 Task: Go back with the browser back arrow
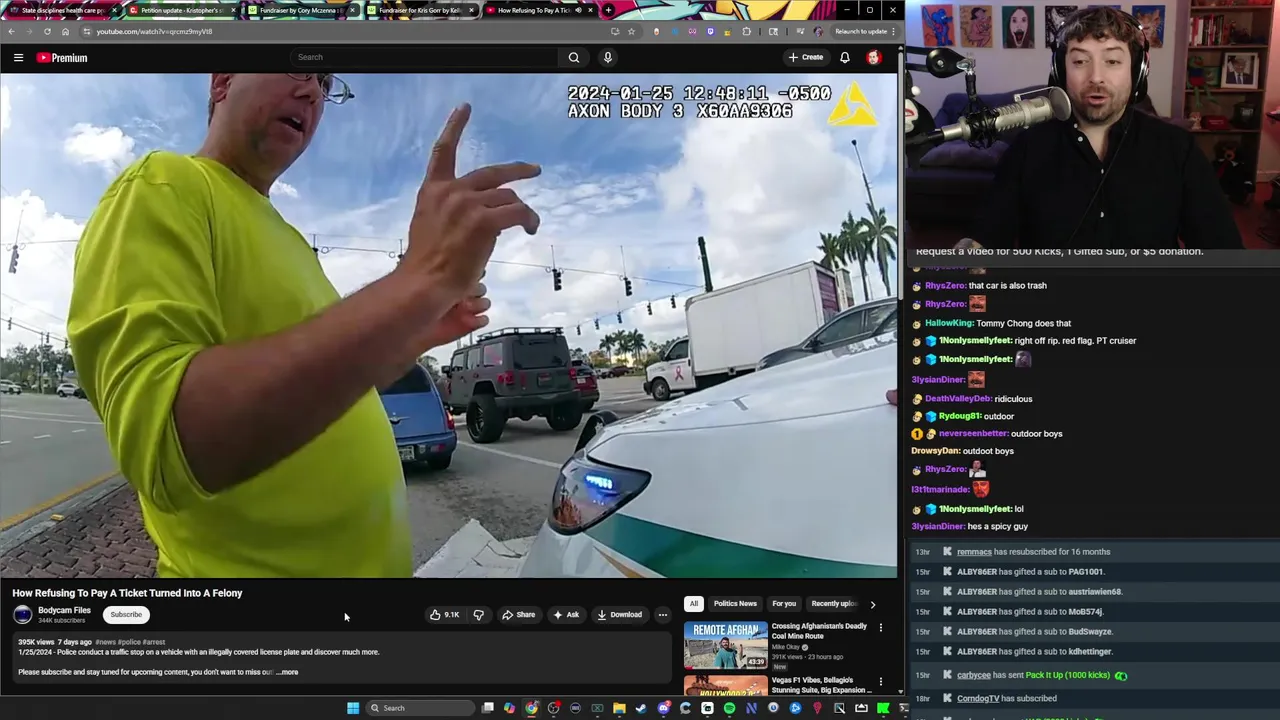[11, 31]
